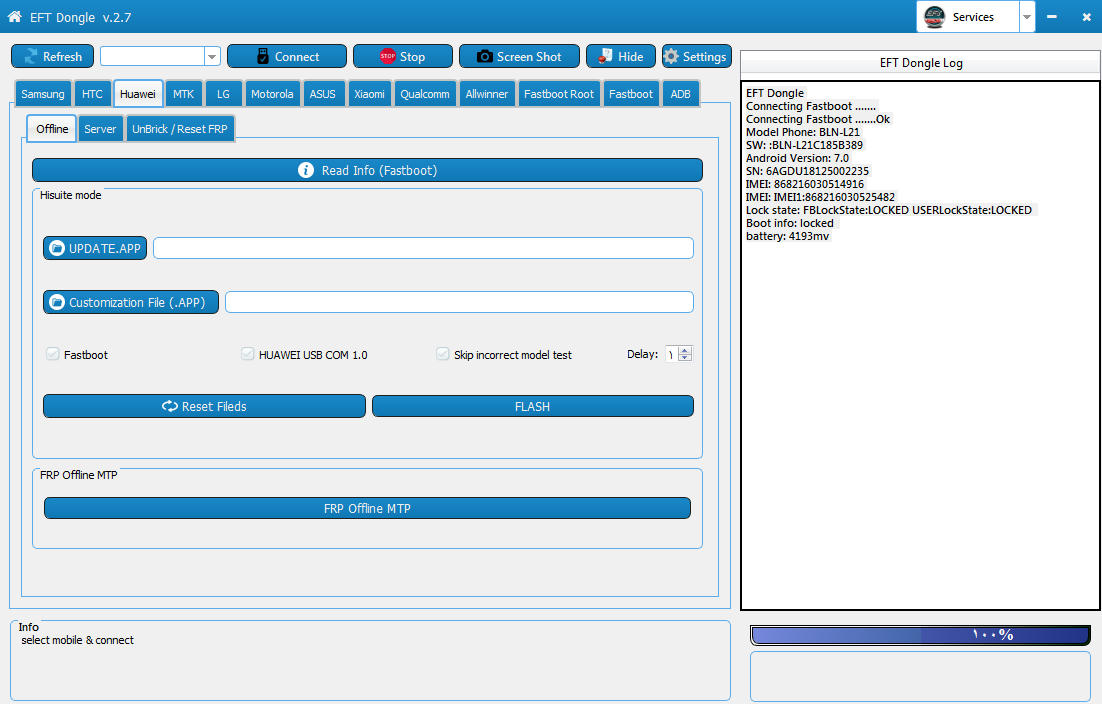Select the Huawei tab
Viewport: 1102px width, 704px height.
tap(138, 93)
